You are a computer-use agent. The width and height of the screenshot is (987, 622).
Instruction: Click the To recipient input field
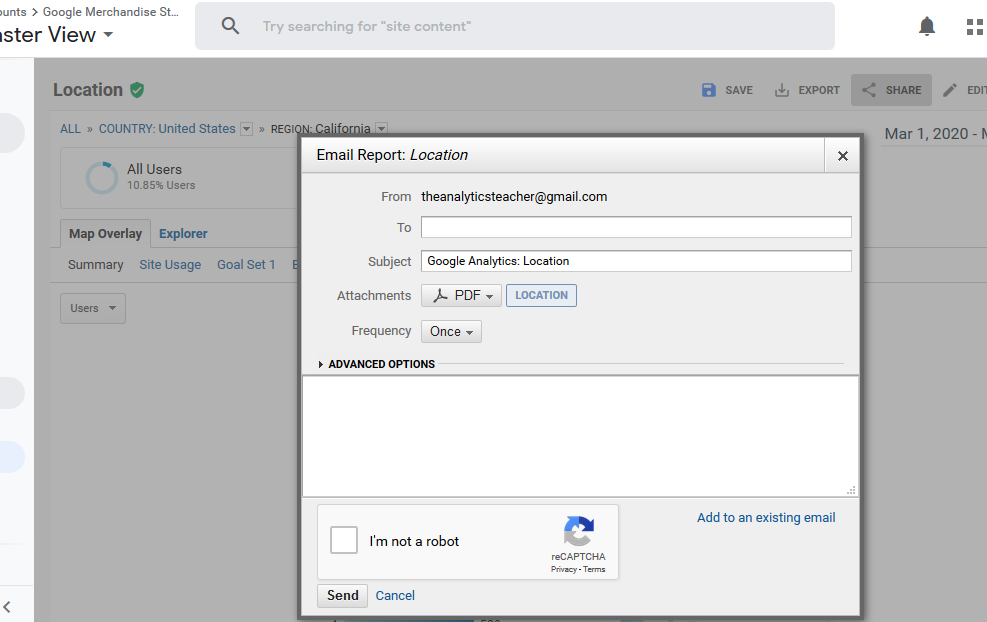tap(636, 227)
